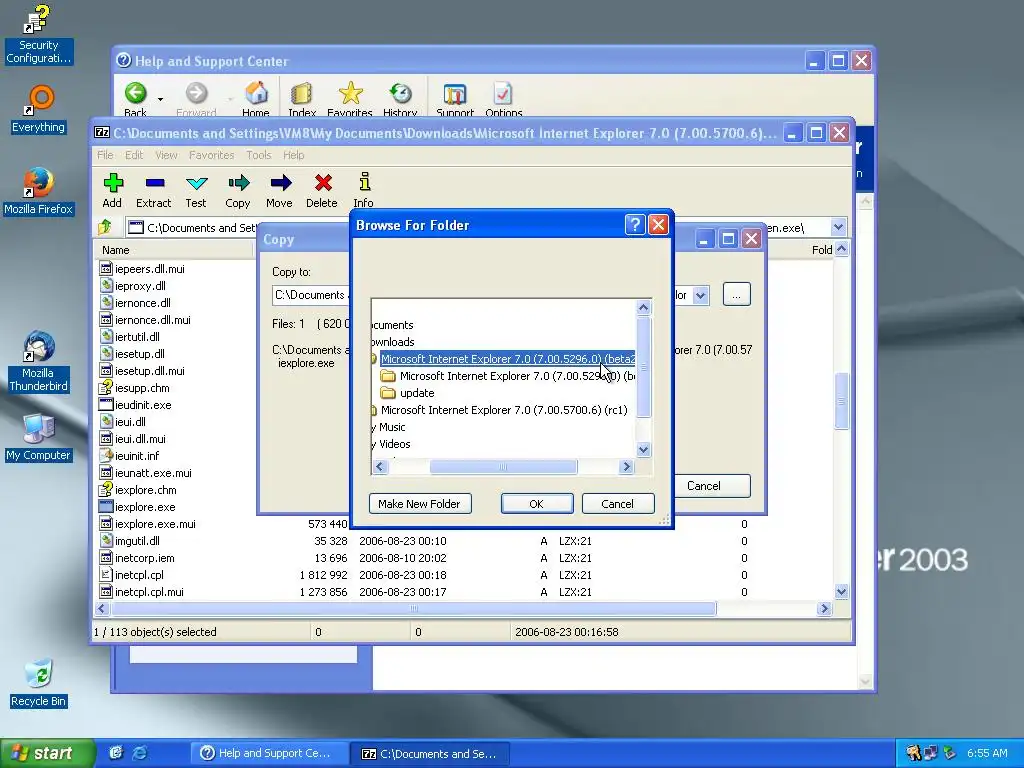The height and width of the screenshot is (768, 1024).
Task: Click the system tray clock
Action: pos(987,753)
